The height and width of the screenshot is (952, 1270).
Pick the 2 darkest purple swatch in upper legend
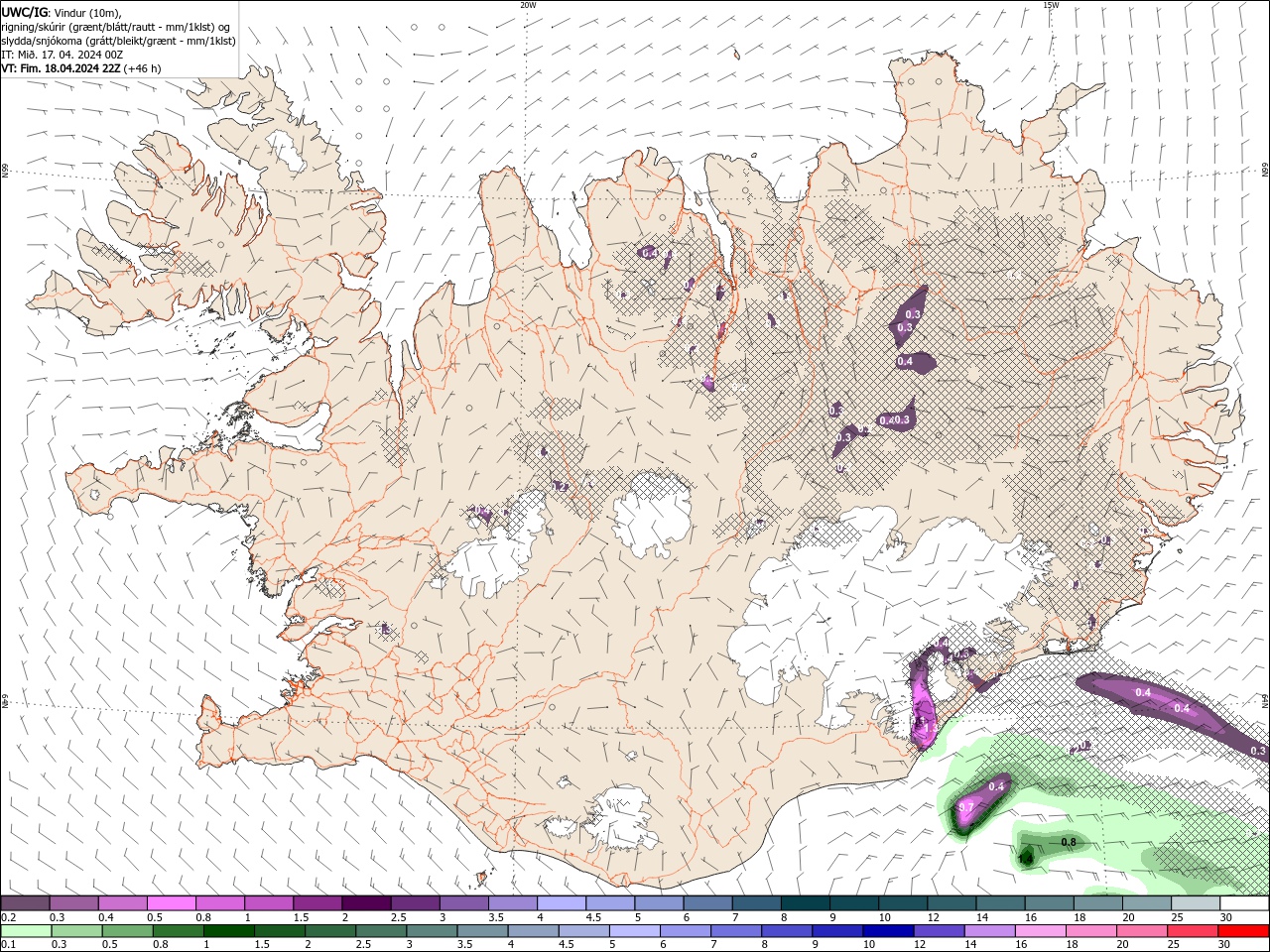366,903
